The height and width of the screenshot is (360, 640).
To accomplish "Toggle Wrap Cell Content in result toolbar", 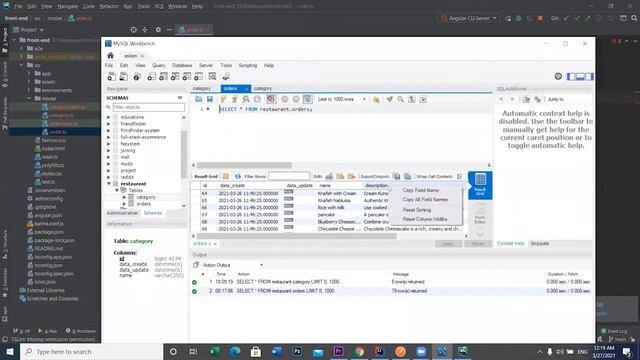I will (460, 176).
